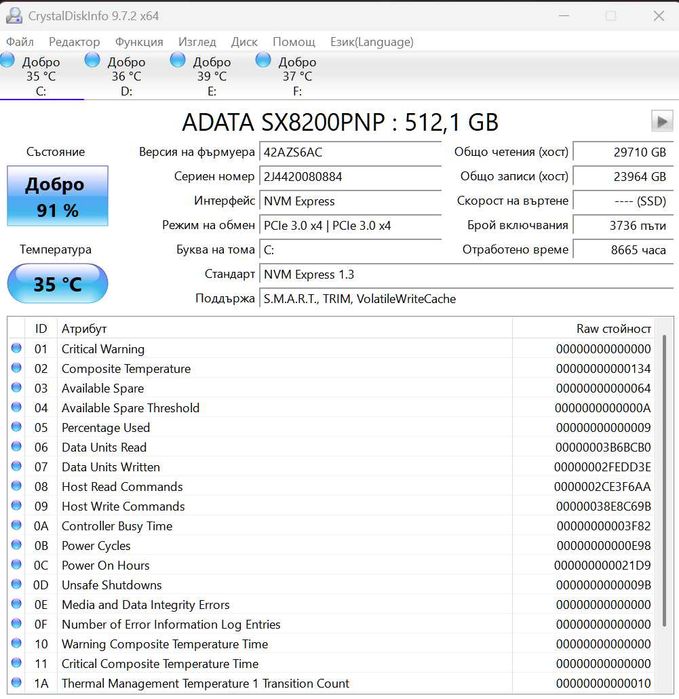Click the Raw стойност column header
Screen dimensions: 679x699
pyautogui.click(x=584, y=329)
